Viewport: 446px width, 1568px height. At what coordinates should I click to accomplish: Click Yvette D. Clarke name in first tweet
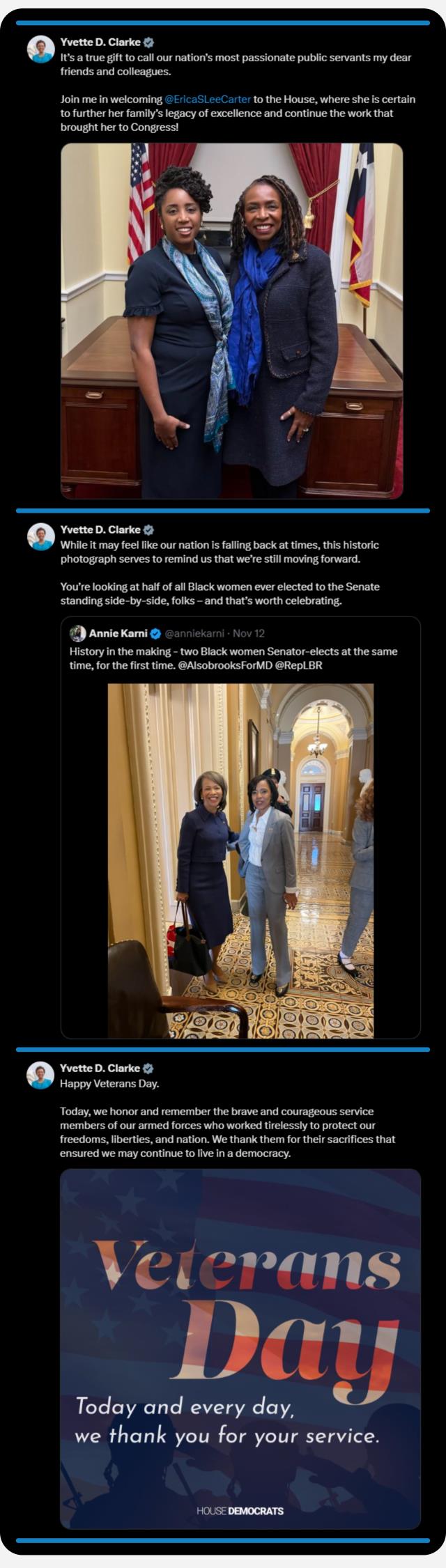(100, 42)
